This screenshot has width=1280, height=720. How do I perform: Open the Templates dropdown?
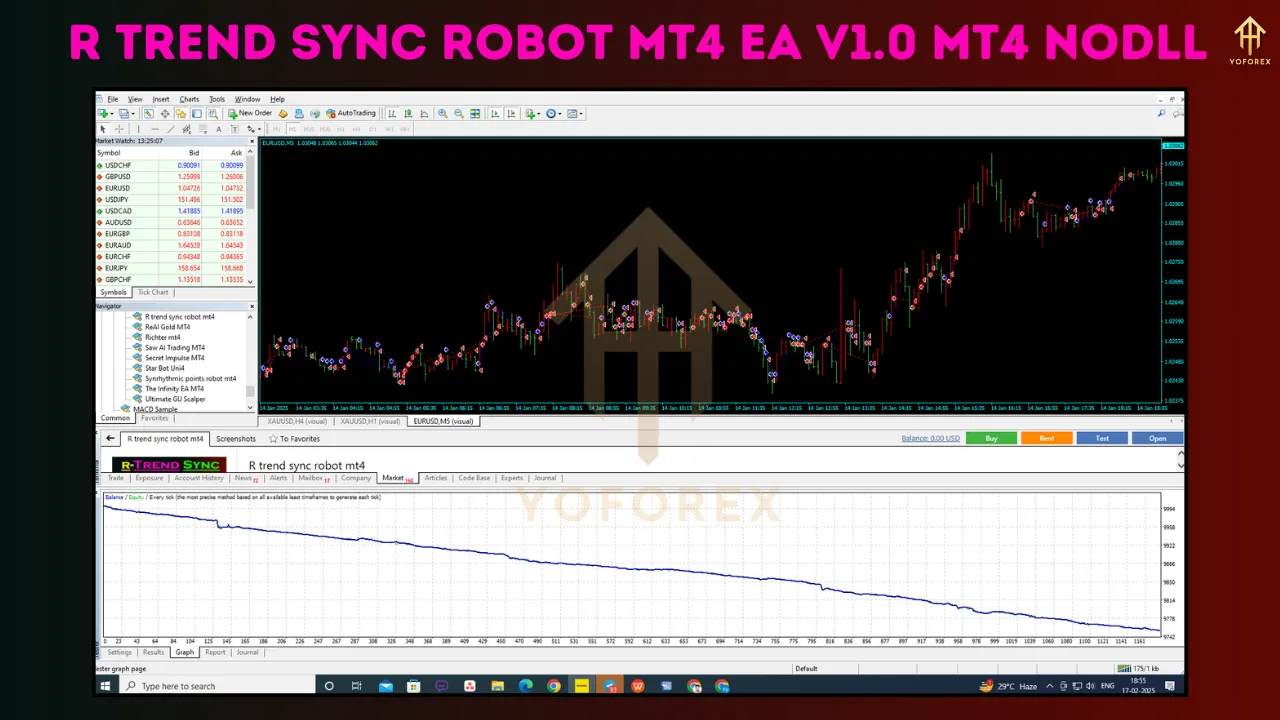click(x=574, y=113)
